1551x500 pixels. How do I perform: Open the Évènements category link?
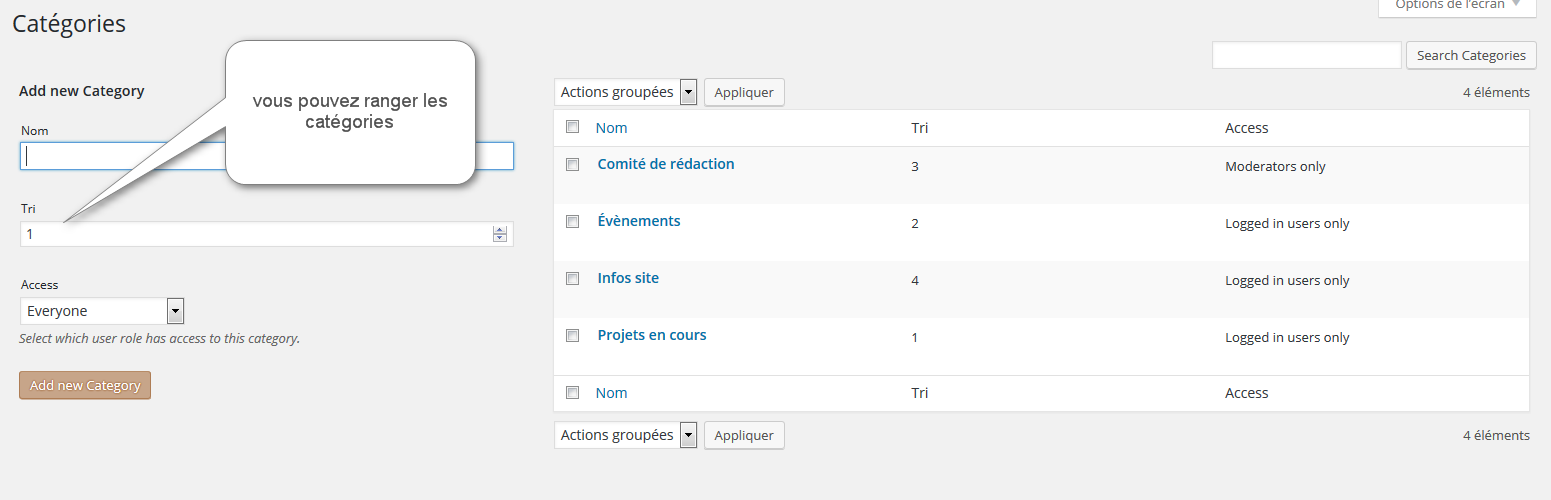coord(639,221)
